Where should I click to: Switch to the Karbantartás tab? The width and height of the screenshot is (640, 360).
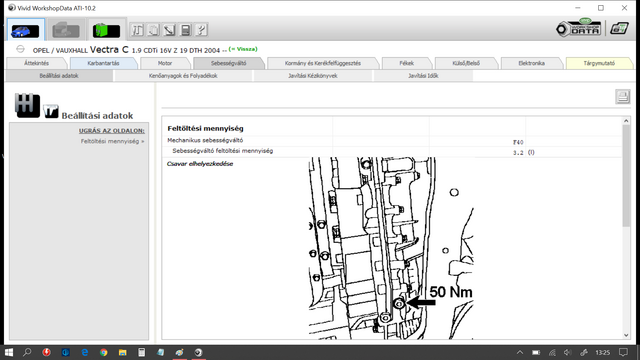tap(103, 63)
